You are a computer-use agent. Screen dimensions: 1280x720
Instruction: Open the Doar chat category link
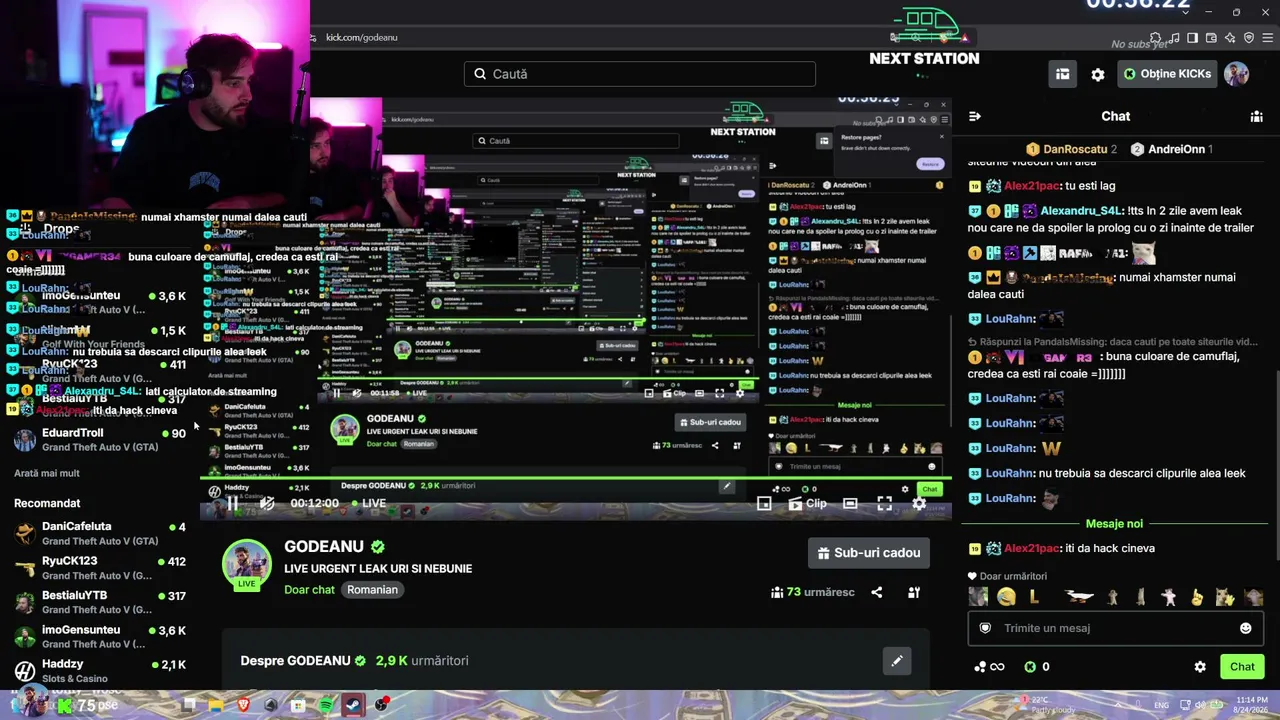310,590
